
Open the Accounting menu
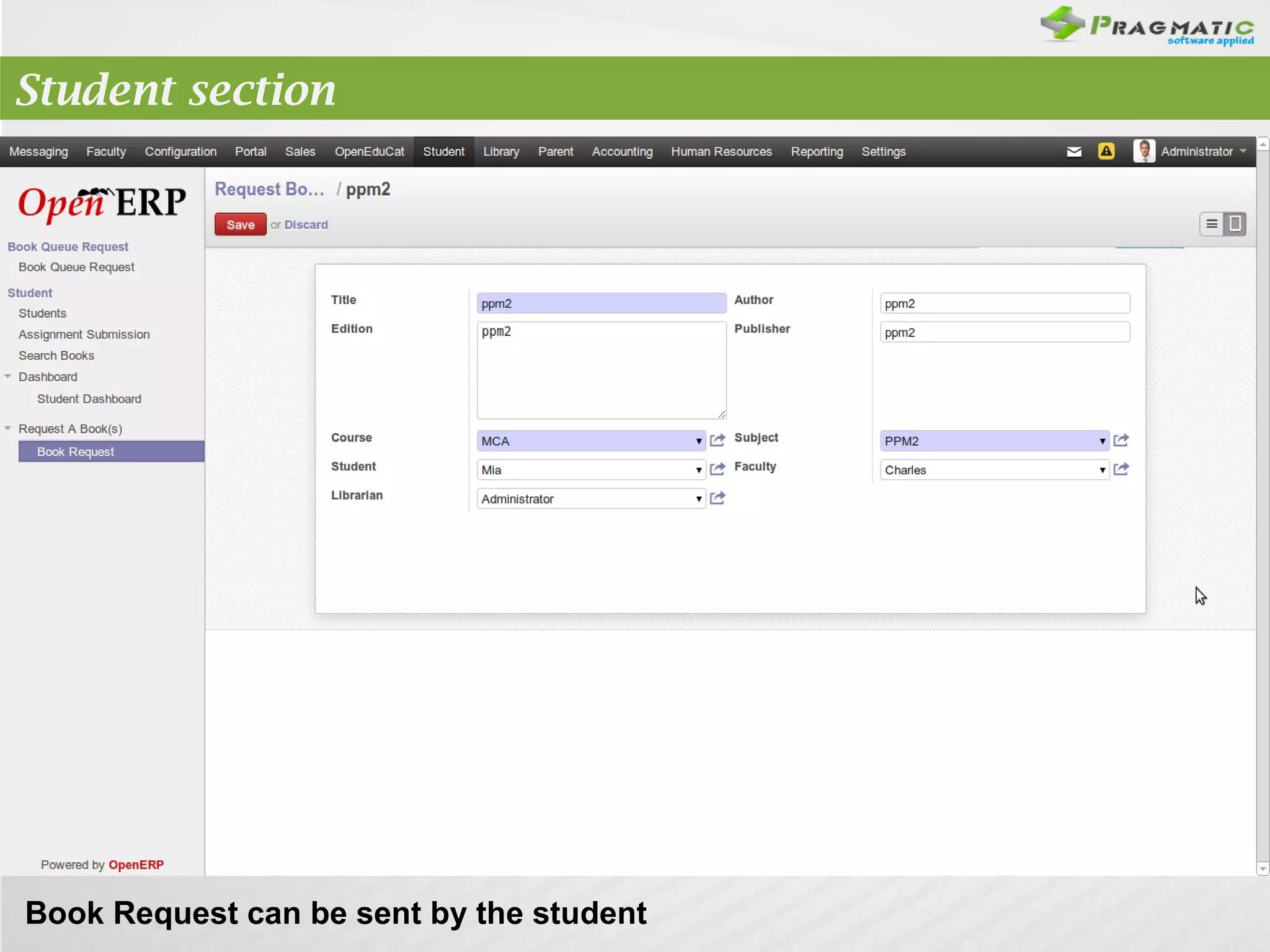click(622, 152)
